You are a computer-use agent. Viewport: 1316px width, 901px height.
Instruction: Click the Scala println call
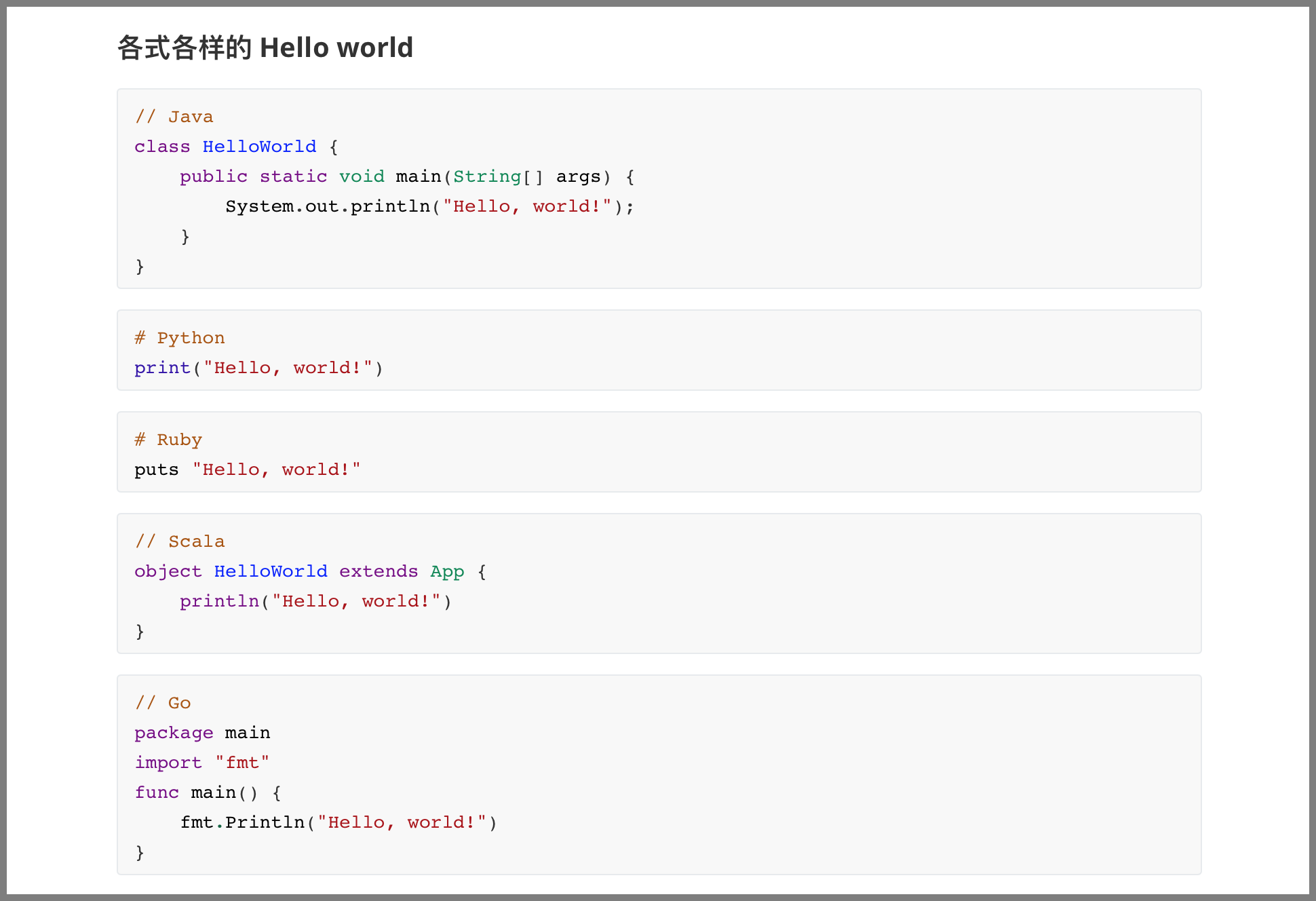pyautogui.click(x=219, y=601)
